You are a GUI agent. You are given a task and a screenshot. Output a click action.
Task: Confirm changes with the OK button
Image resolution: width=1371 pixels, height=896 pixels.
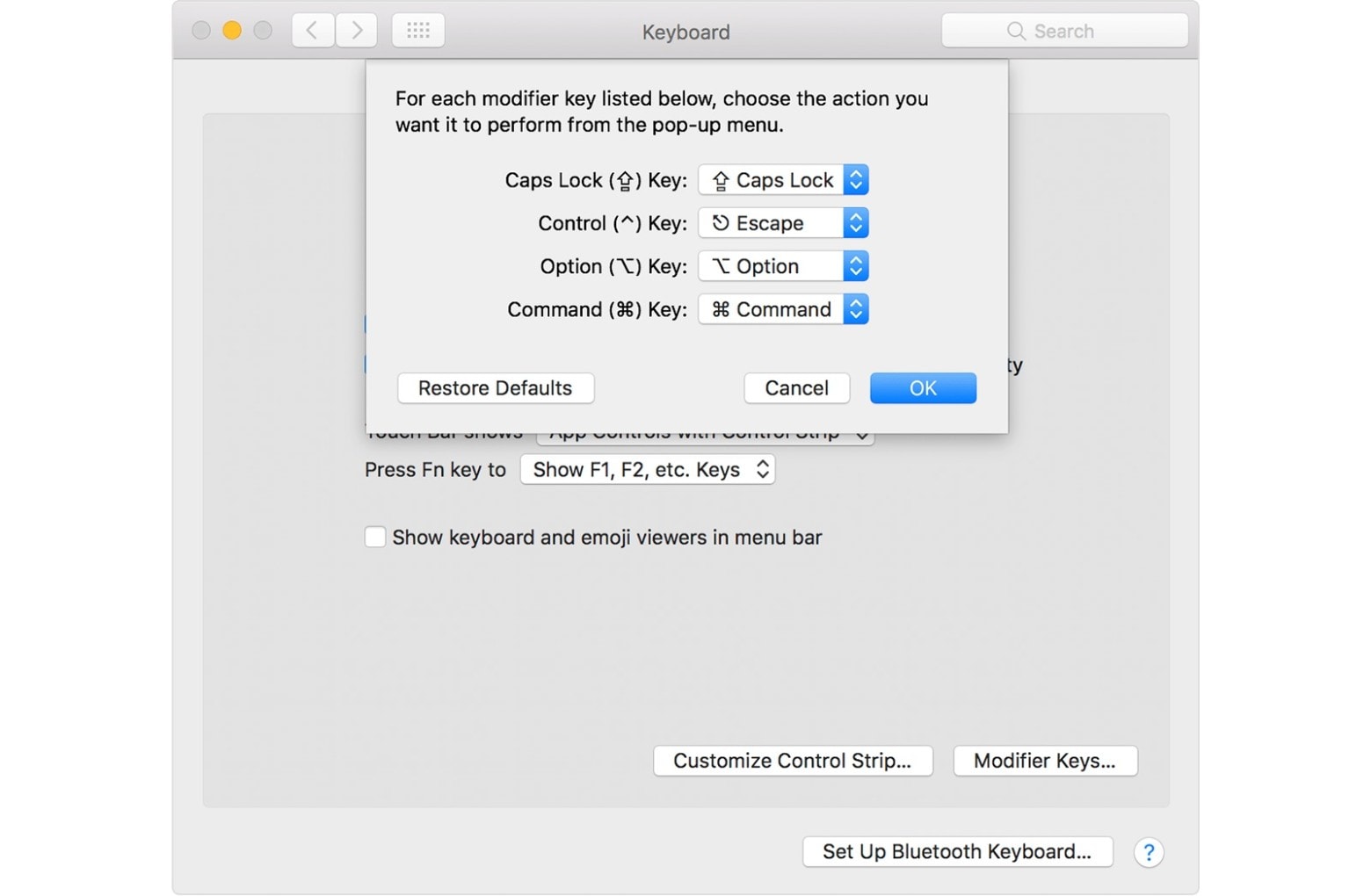tap(922, 387)
